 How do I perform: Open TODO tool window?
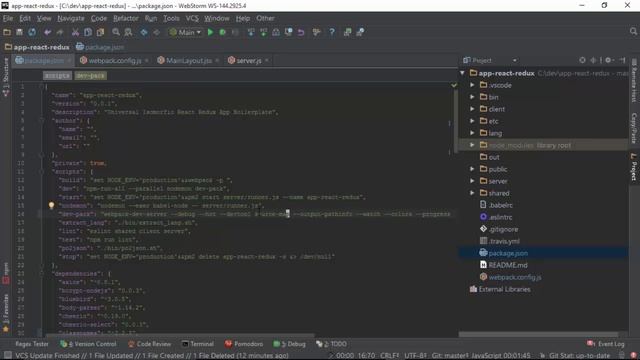[x=331, y=344]
